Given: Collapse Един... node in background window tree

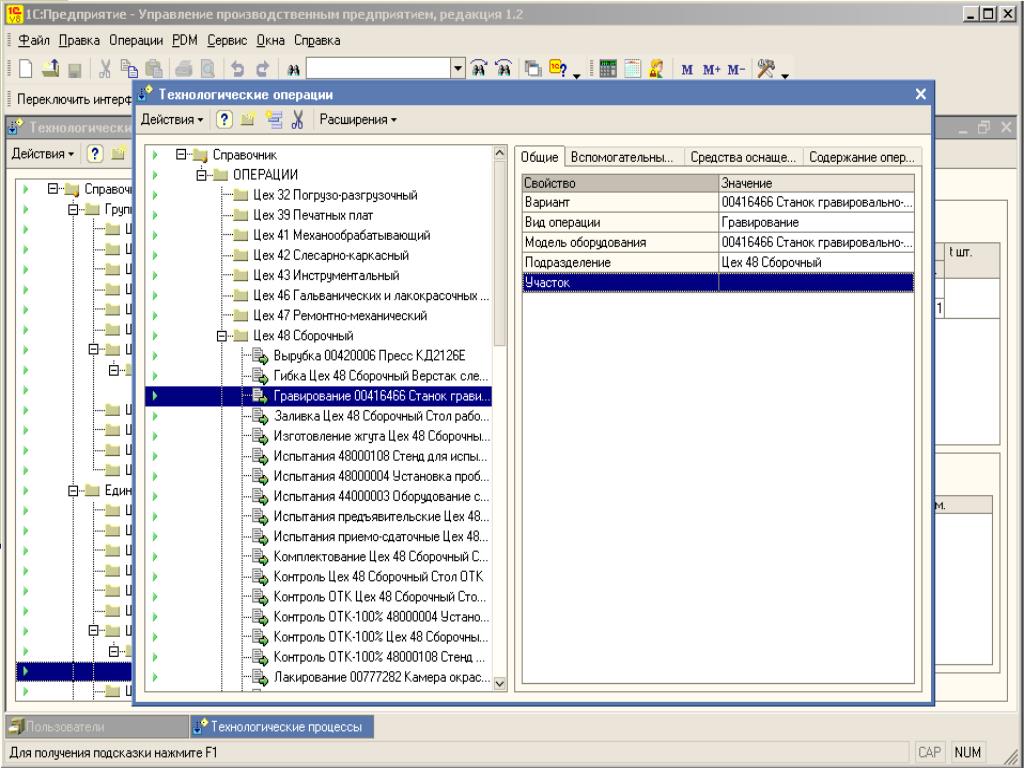Looking at the screenshot, I should point(73,490).
